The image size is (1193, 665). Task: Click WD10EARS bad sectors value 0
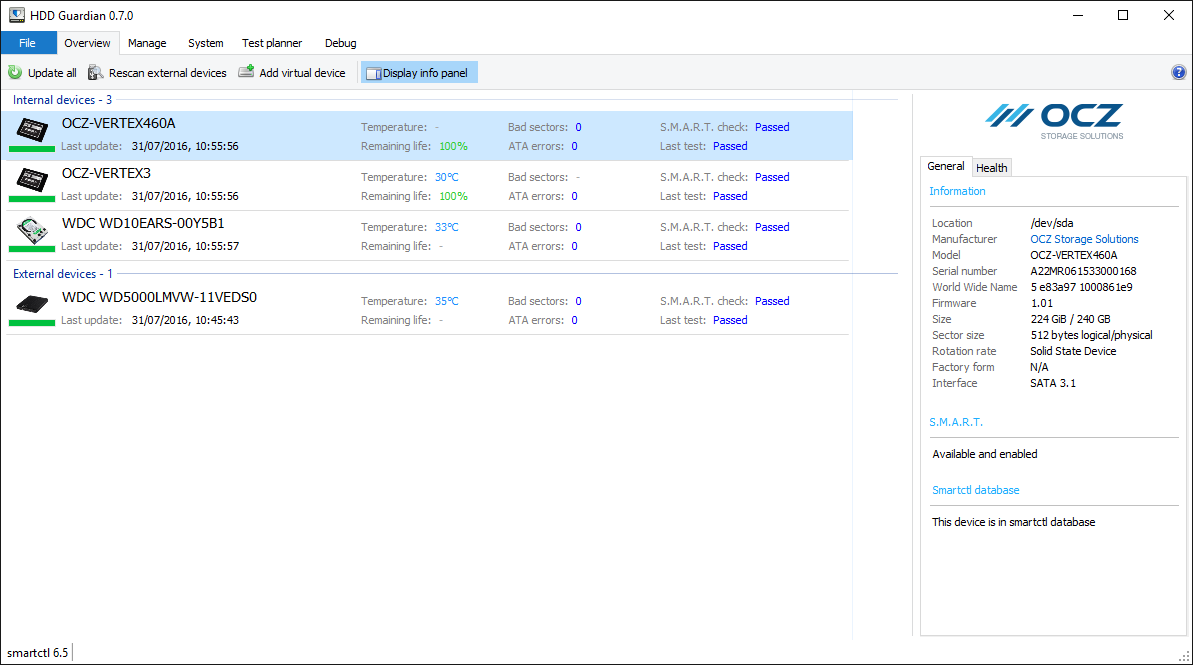(578, 227)
